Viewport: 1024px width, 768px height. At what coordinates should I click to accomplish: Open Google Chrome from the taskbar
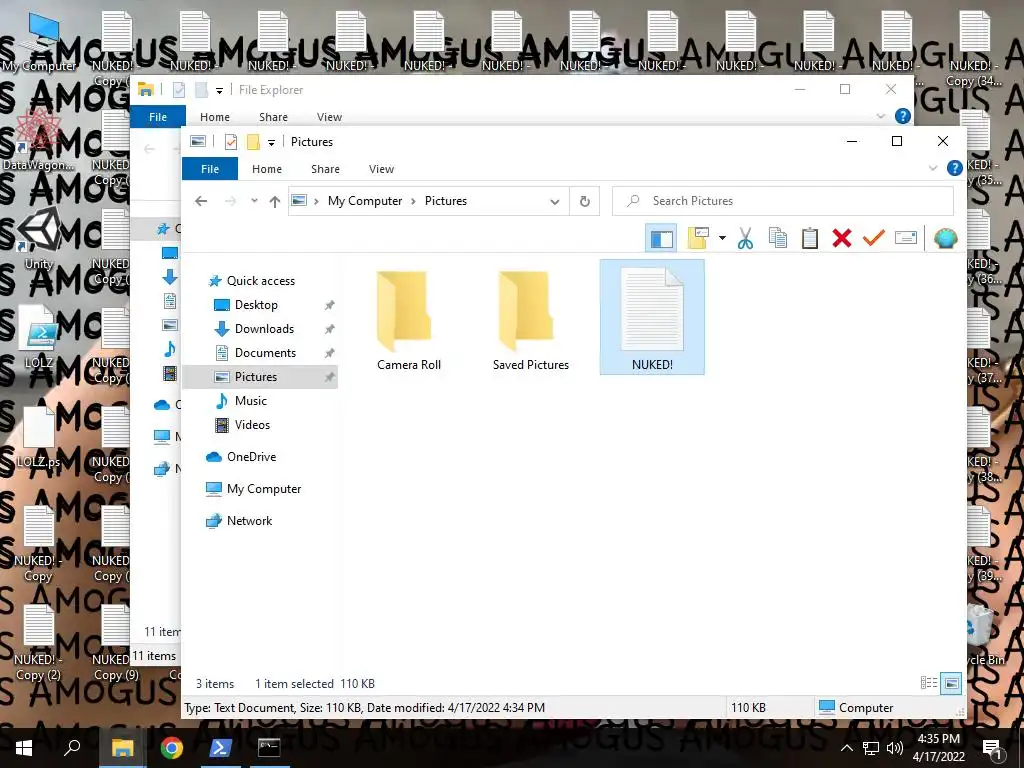click(x=172, y=748)
